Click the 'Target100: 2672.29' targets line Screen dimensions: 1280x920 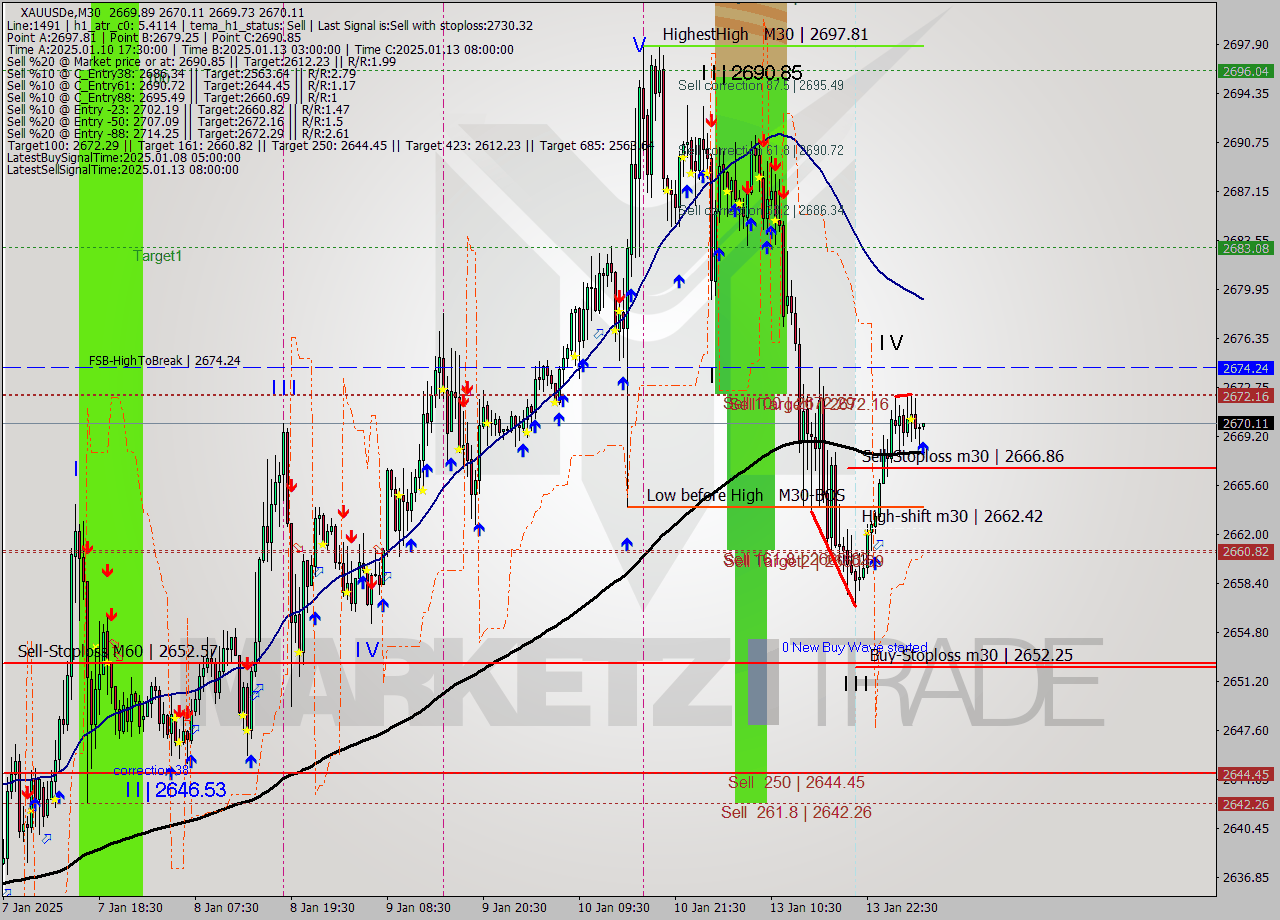(330, 145)
